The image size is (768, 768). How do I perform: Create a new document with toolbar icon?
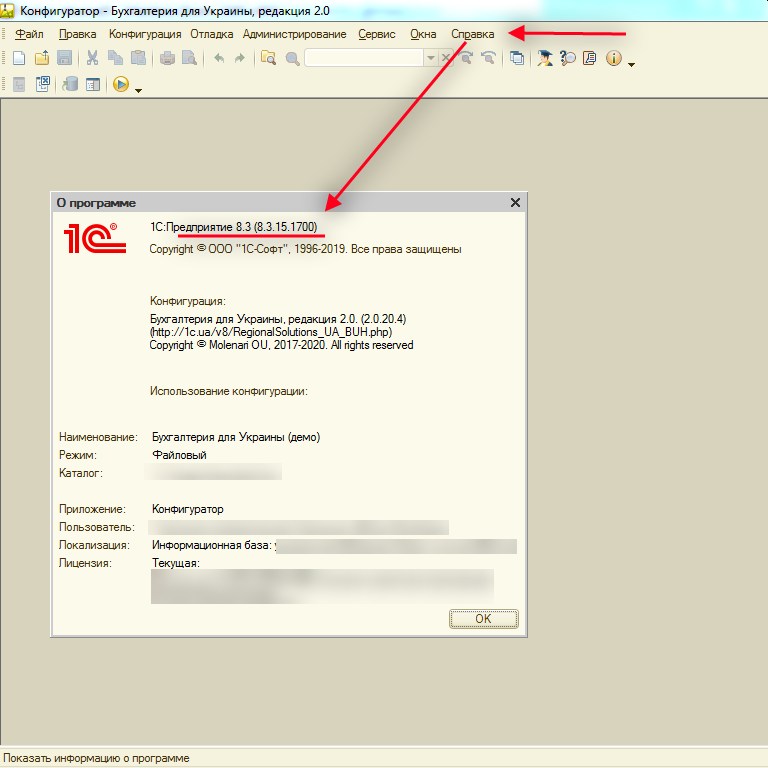click(x=19, y=58)
